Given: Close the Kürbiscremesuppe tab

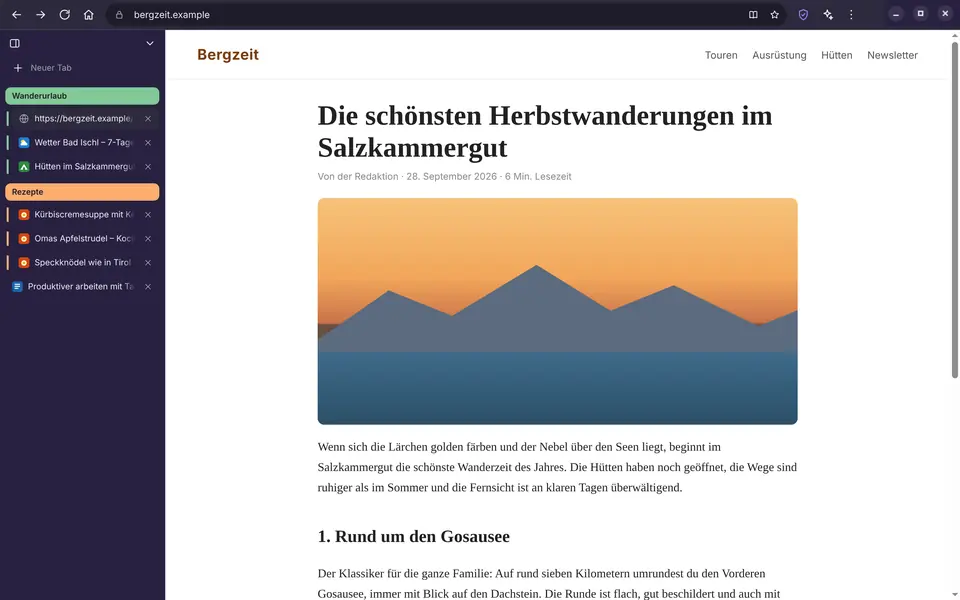Looking at the screenshot, I should (148, 215).
